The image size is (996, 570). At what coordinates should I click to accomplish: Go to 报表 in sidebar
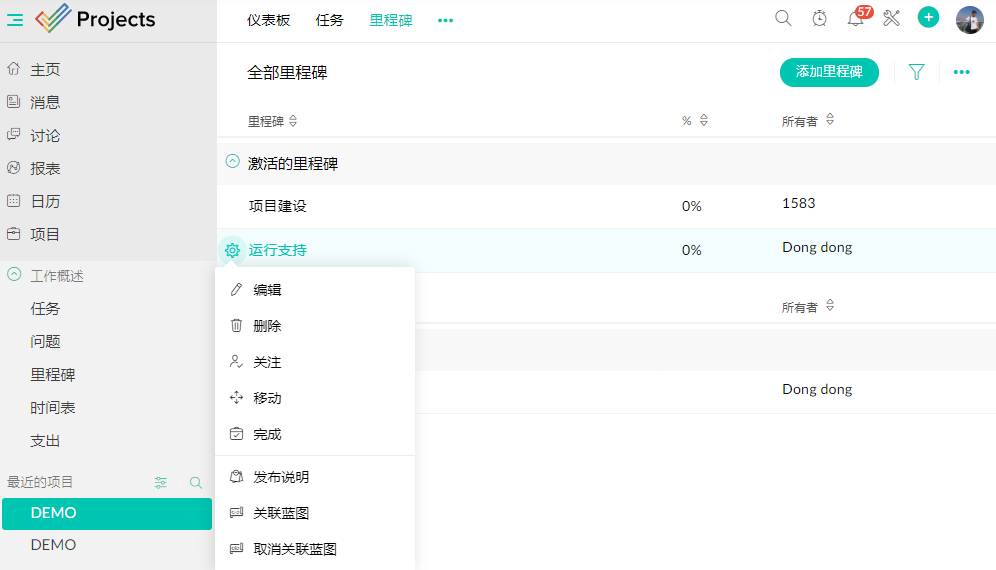45,168
